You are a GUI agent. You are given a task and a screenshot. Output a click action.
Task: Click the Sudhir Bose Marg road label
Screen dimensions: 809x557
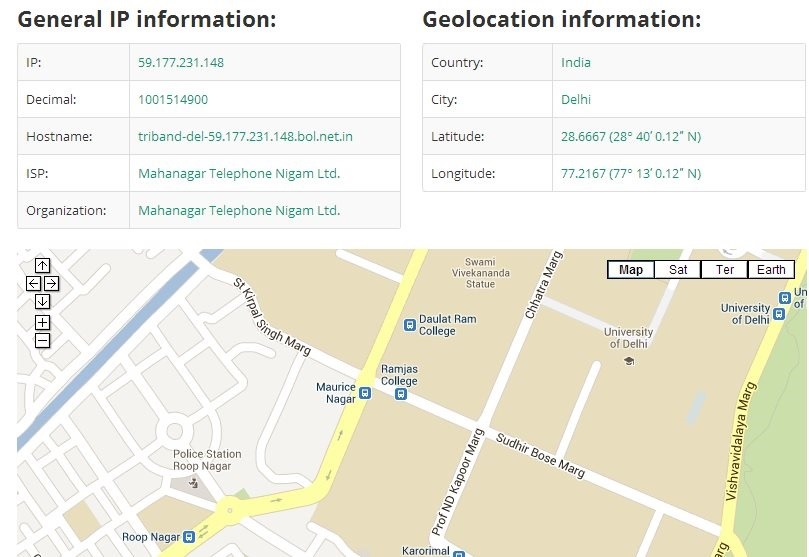coord(540,455)
